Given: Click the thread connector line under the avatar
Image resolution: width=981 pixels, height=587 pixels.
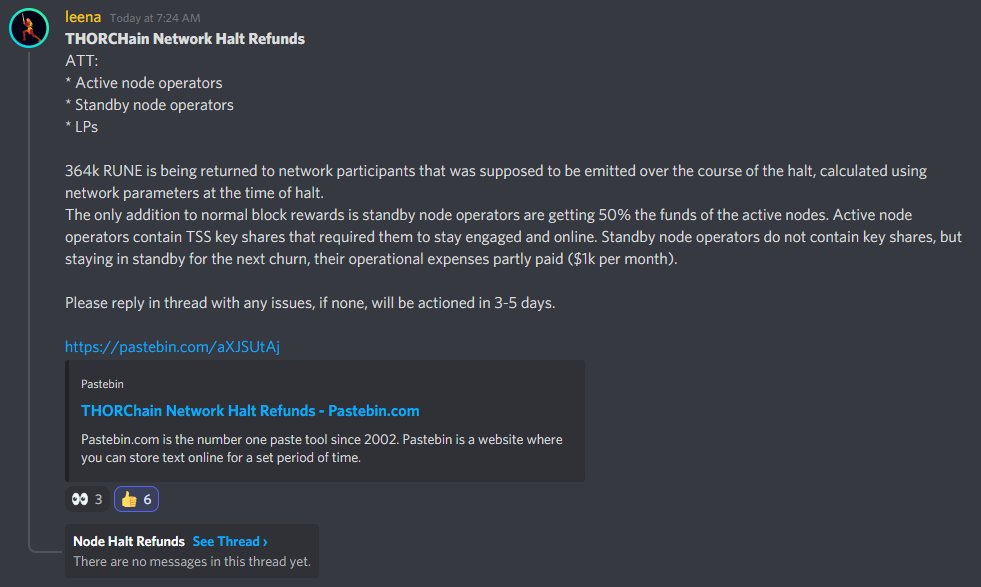Looking at the screenshot, I should pyautogui.click(x=29, y=300).
